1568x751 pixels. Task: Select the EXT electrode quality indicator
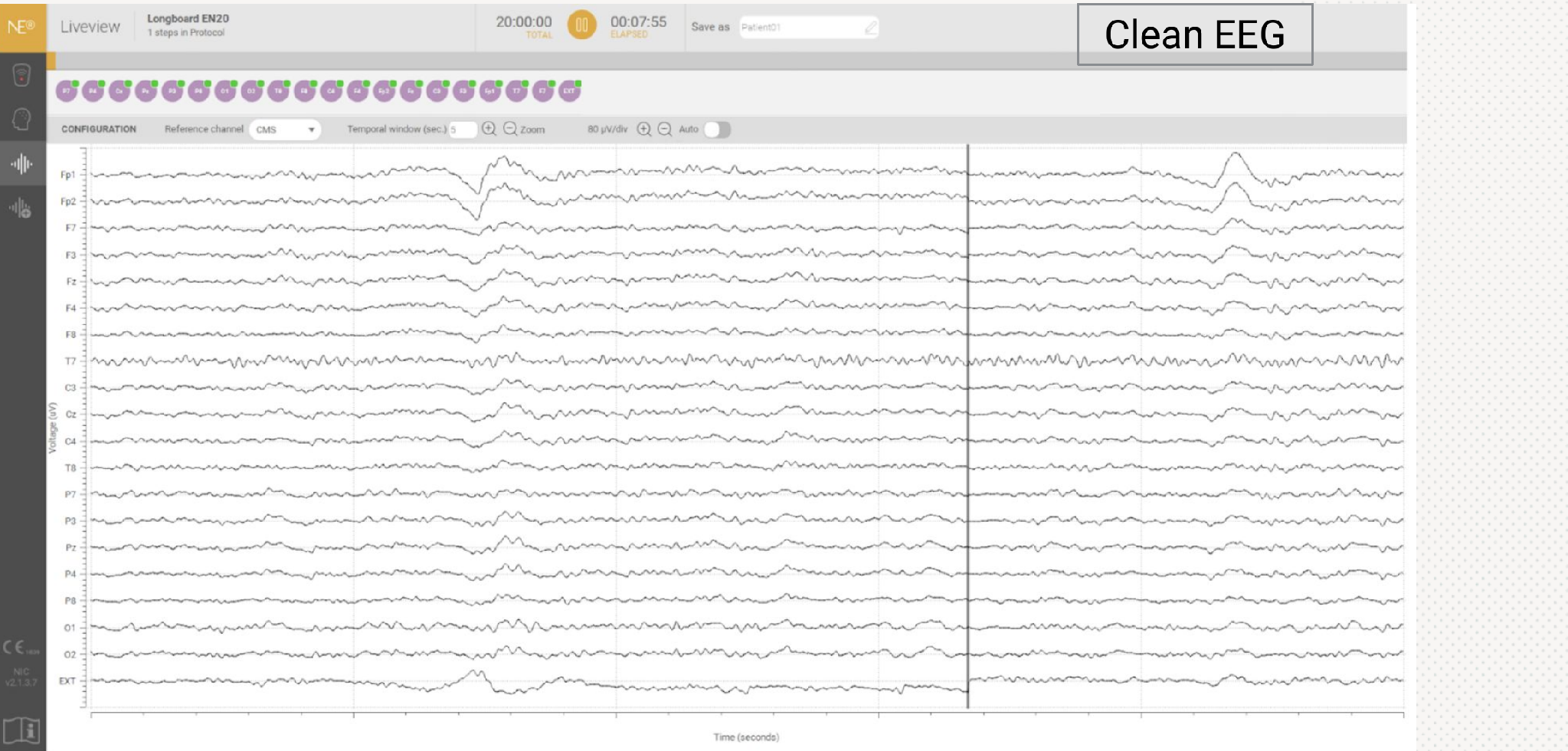(x=569, y=91)
